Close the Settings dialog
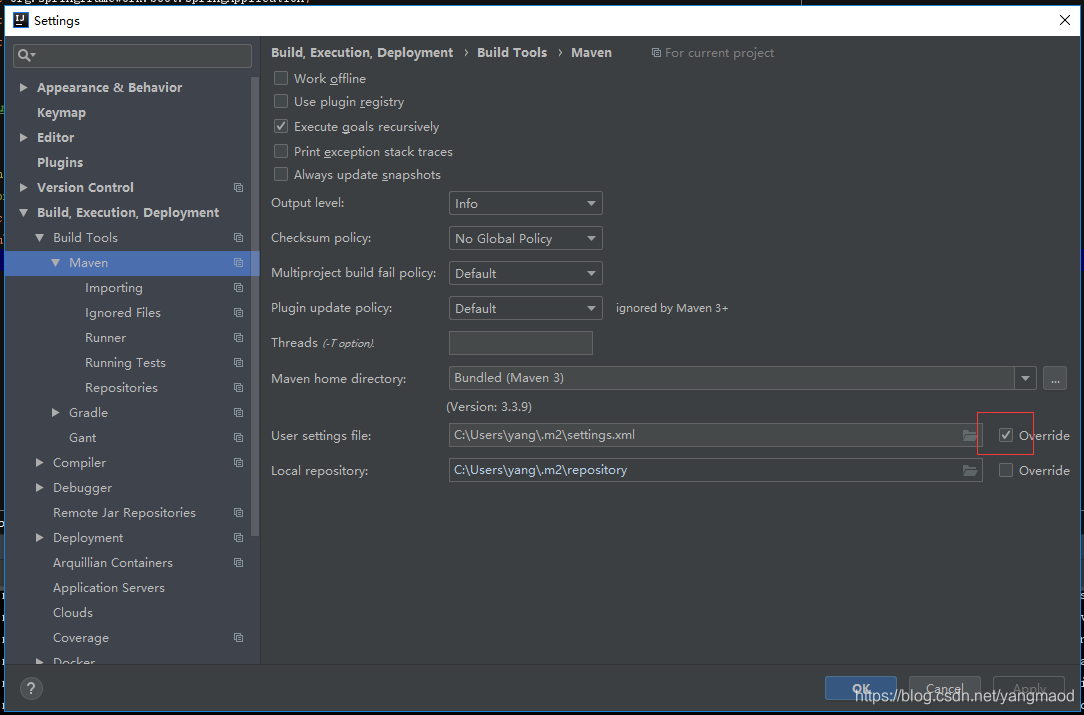 coord(1065,21)
